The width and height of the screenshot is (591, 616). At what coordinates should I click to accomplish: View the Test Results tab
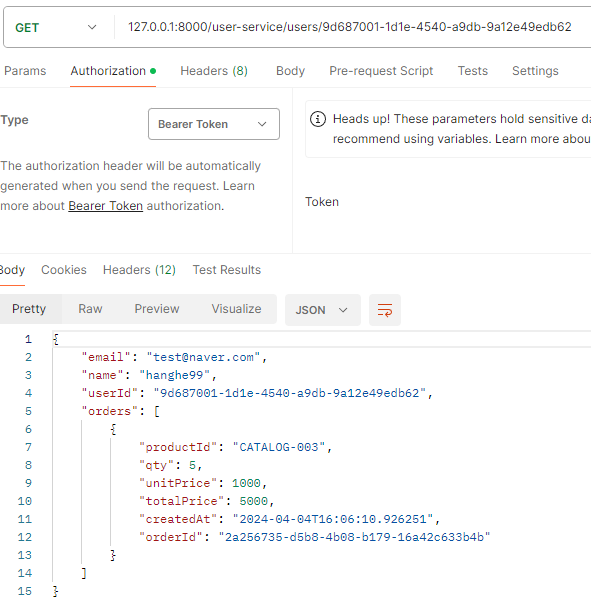tap(227, 270)
